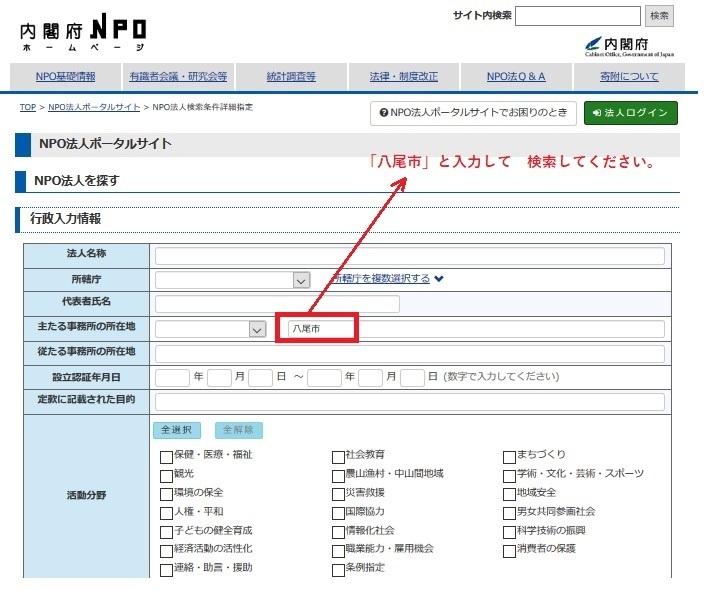This screenshot has width=704, height=590.
Task: Click the end day field of 設立認証年月日
Action: point(412,378)
